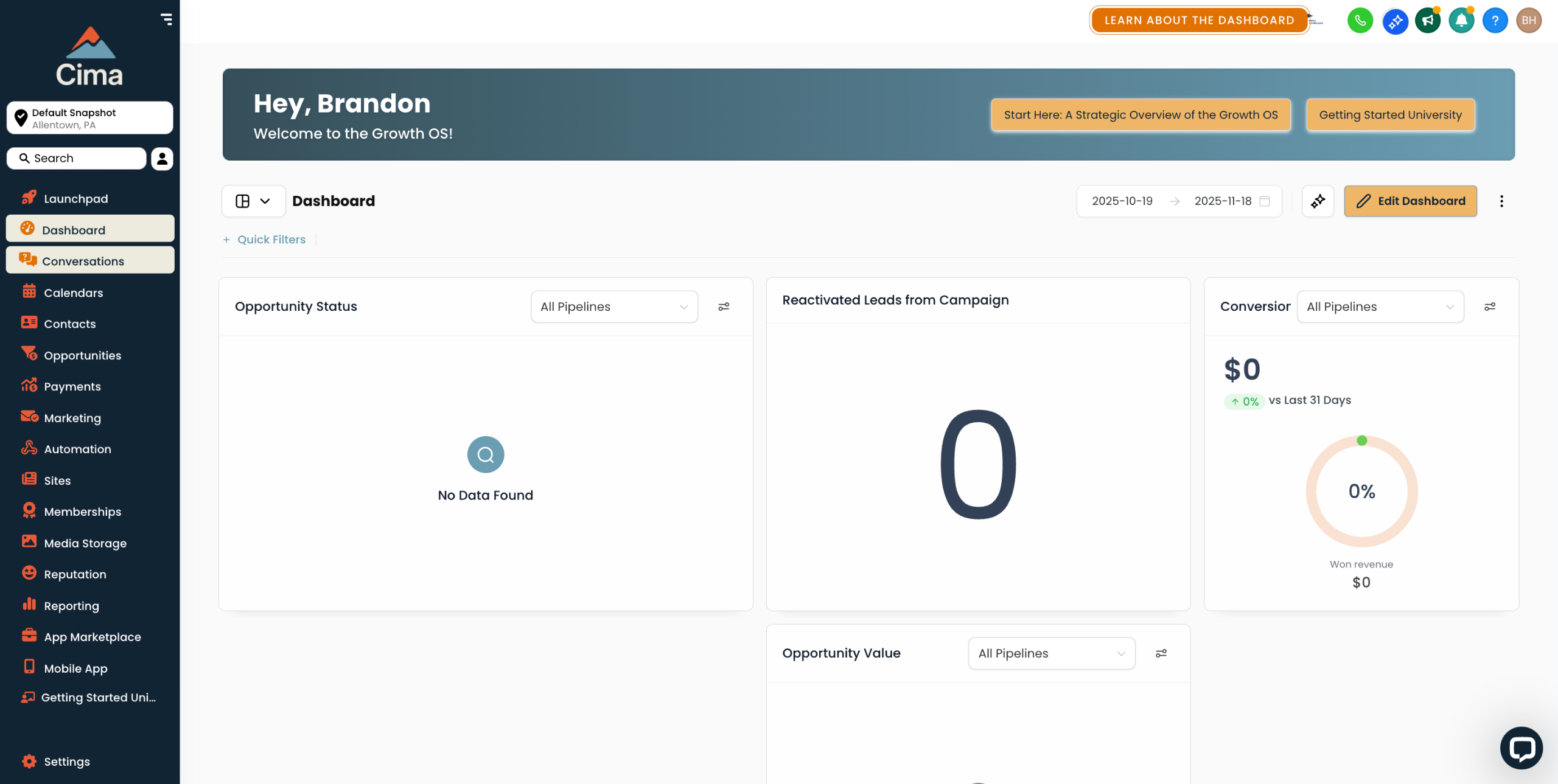Open Opportunity Status widget filter settings icon
The height and width of the screenshot is (784, 1558).
tap(724, 307)
